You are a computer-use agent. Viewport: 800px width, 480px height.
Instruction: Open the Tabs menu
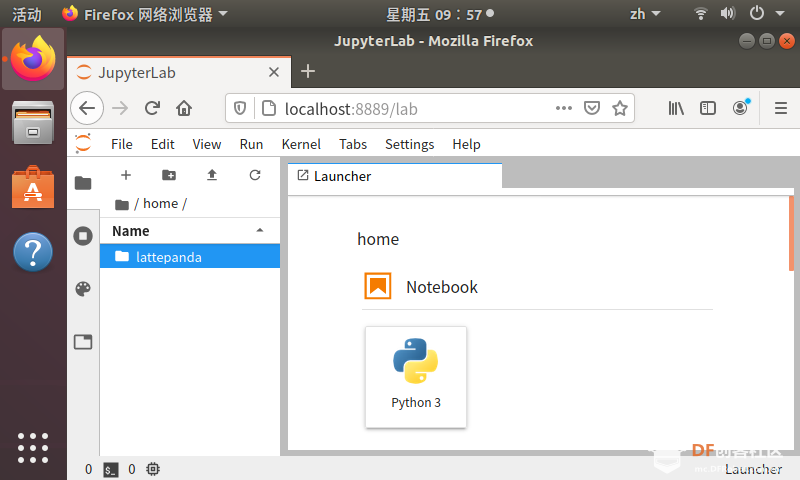point(353,144)
